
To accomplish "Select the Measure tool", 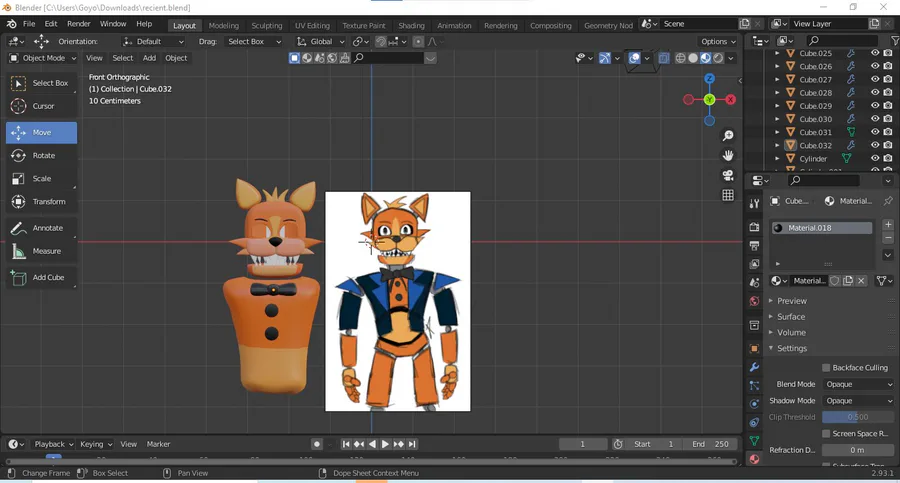I will click(x=41, y=251).
